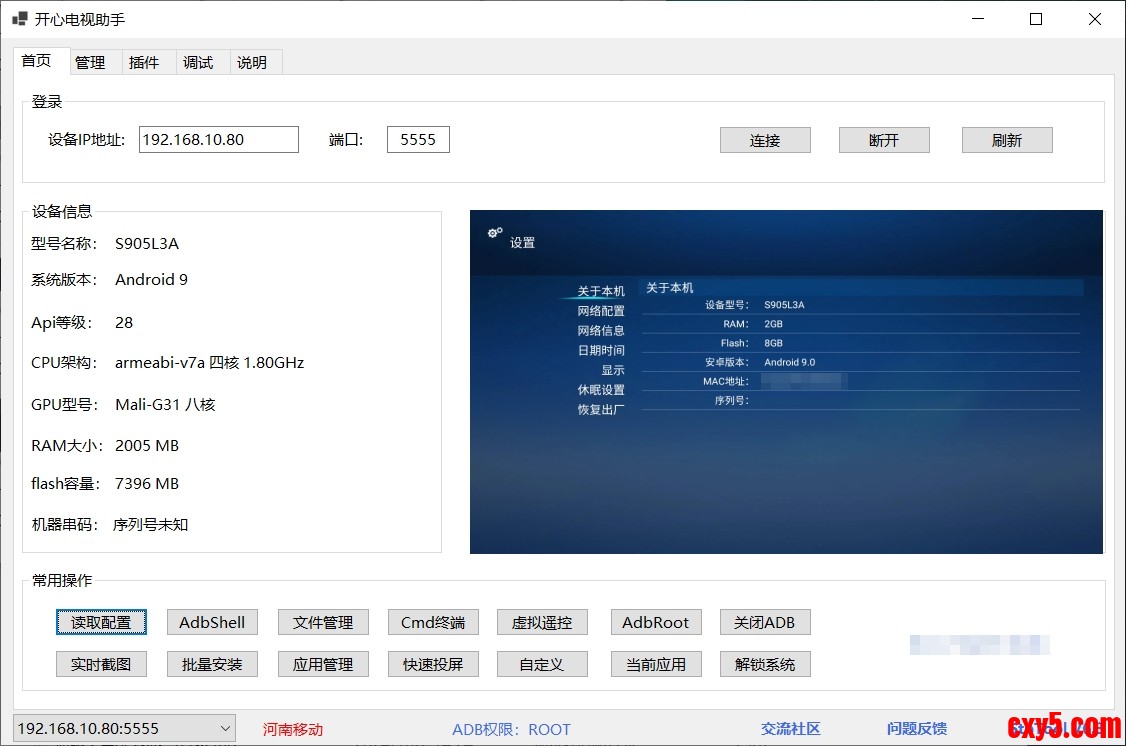
Task: Click the 解锁系统 unlock system button
Action: click(x=765, y=664)
